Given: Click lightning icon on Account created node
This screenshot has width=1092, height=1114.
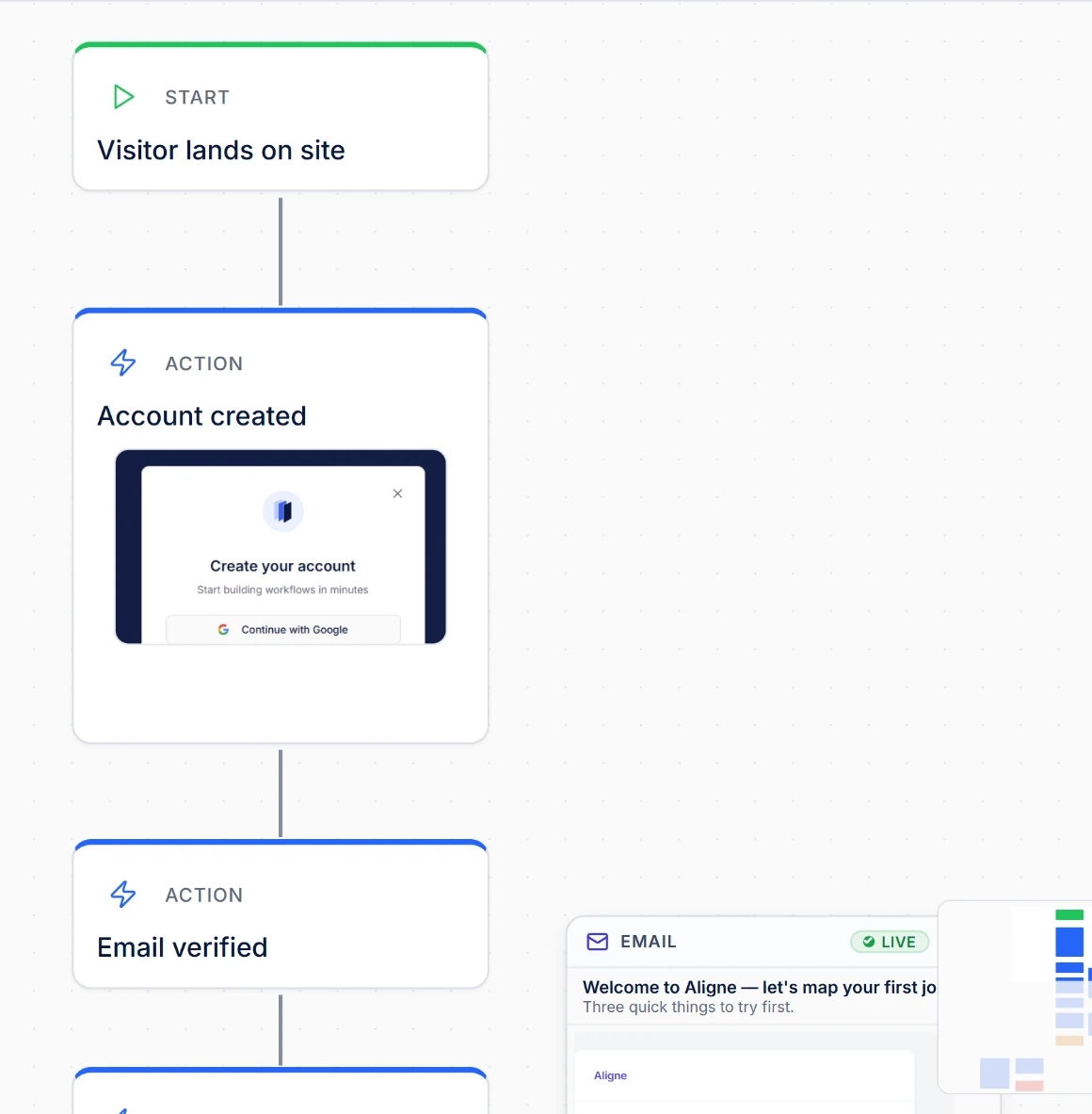Looking at the screenshot, I should (x=123, y=363).
